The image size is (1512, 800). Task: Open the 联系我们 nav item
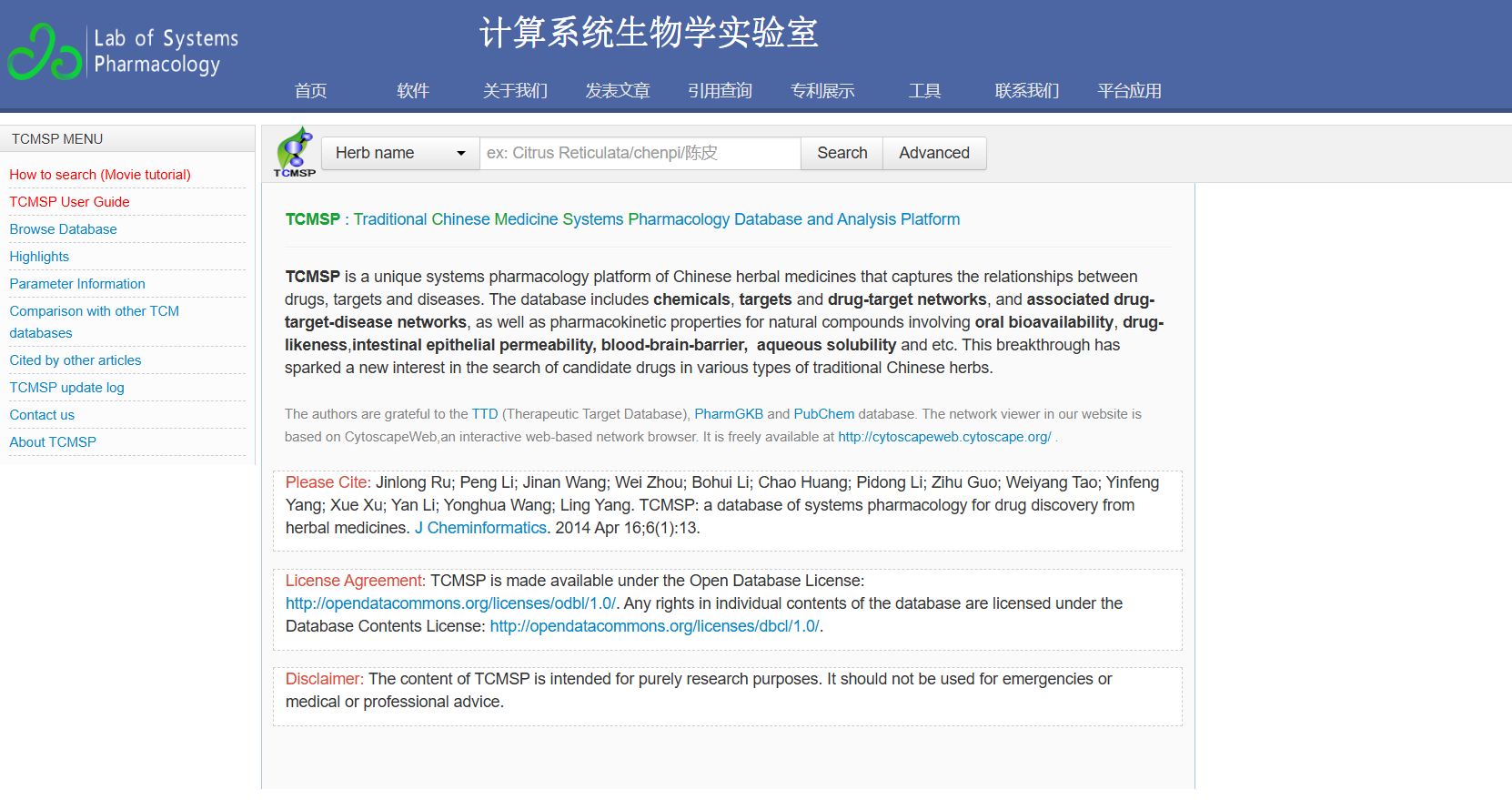coord(1027,90)
